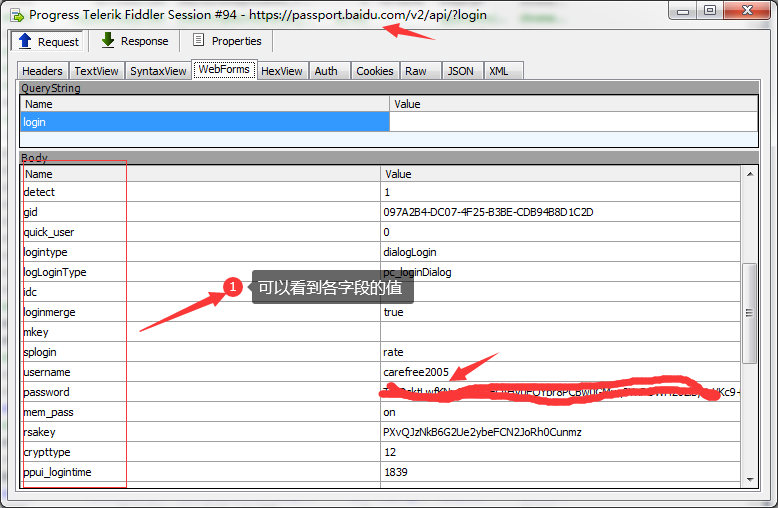Select the idc field name
The image size is (778, 508).
tap(30, 292)
